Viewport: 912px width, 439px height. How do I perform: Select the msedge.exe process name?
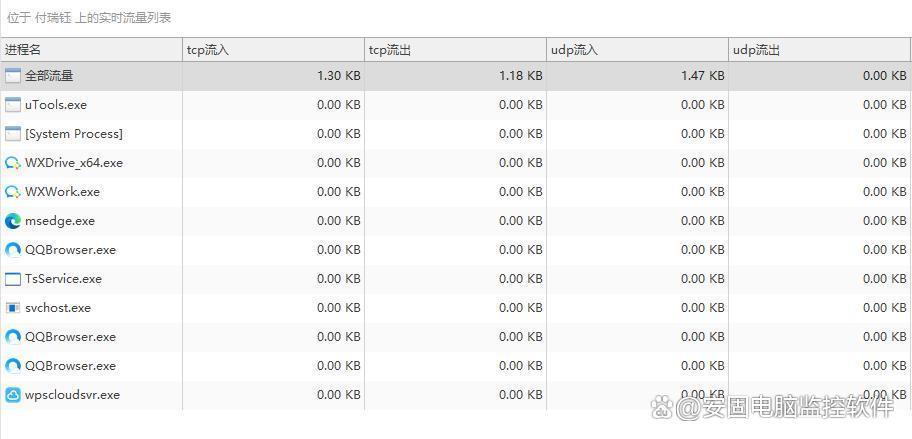(x=60, y=221)
